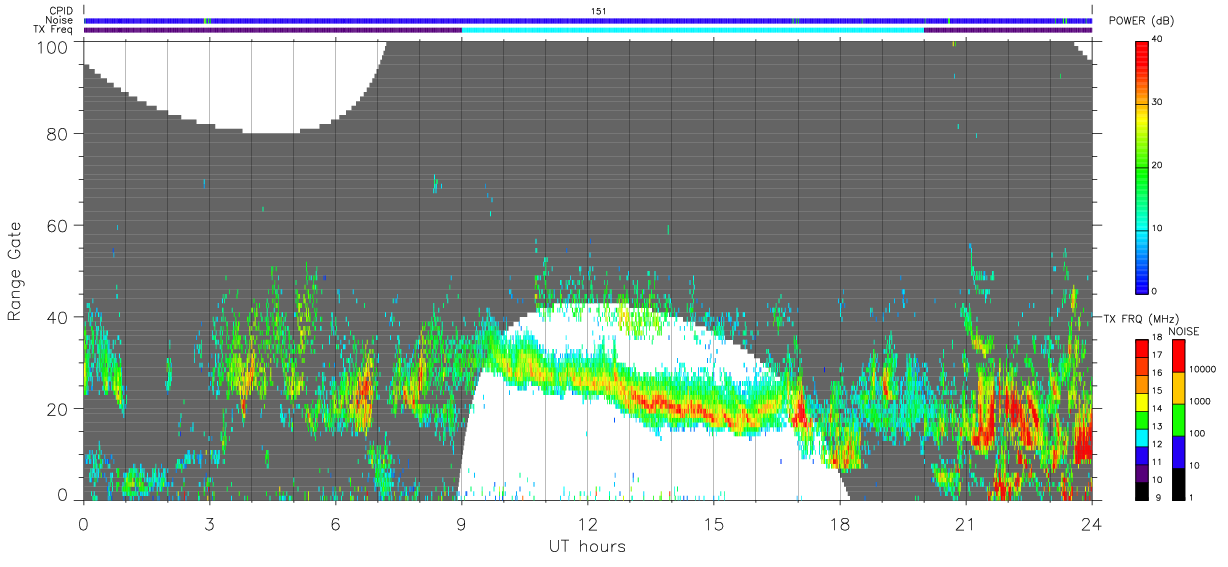
Task: Click the cyan segment of the top TX Freq strip
Action: coord(693,29)
